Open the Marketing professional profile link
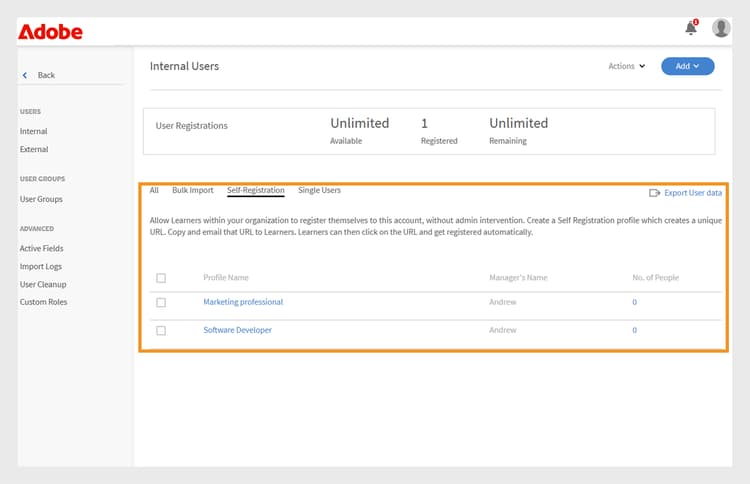This screenshot has width=750, height=484. tap(243, 302)
